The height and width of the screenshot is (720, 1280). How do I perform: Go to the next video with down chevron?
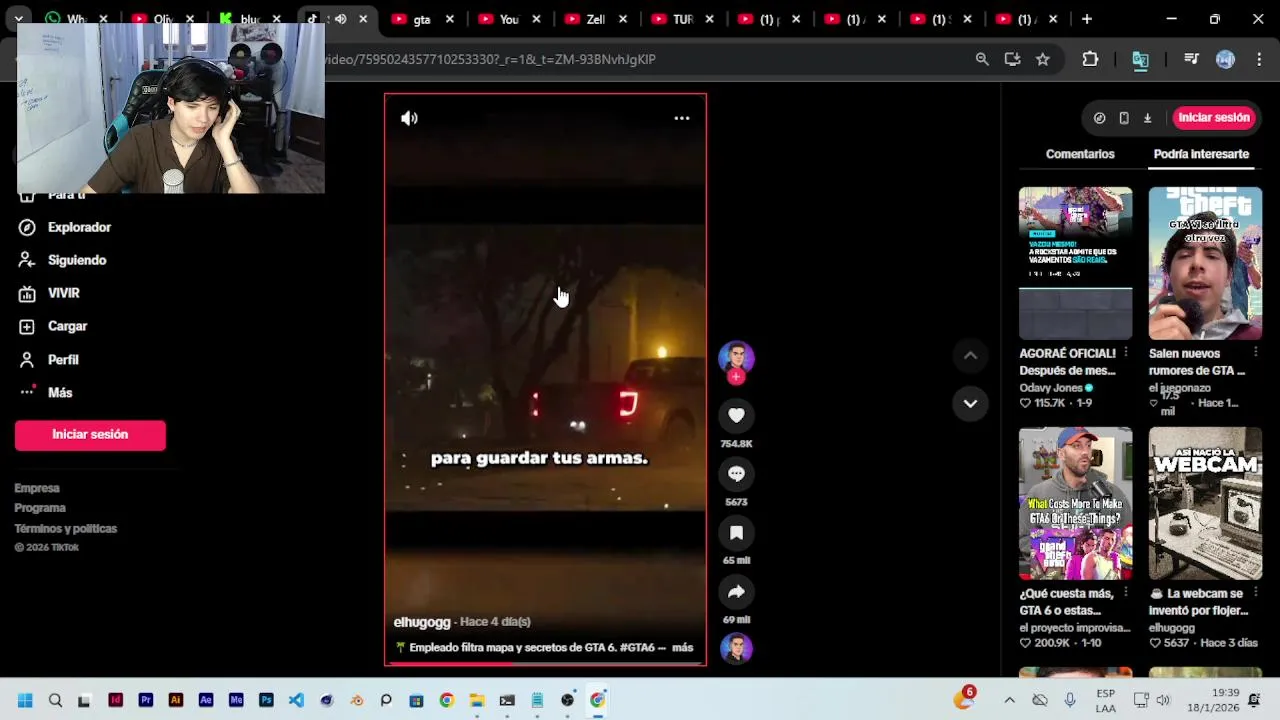[970, 403]
